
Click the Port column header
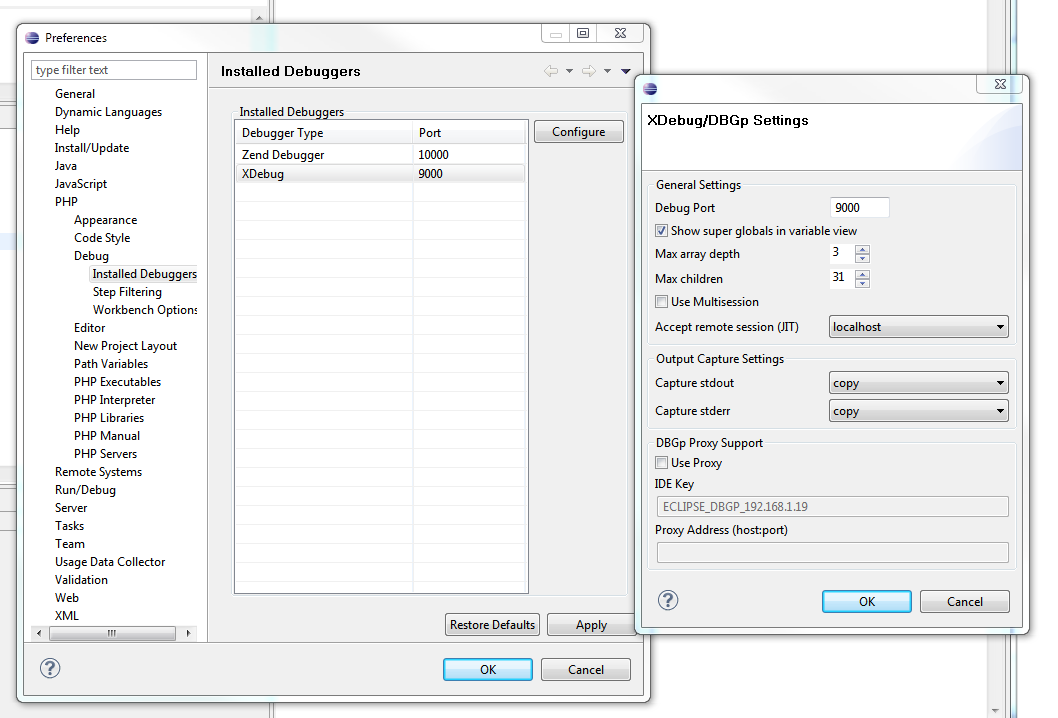point(469,133)
